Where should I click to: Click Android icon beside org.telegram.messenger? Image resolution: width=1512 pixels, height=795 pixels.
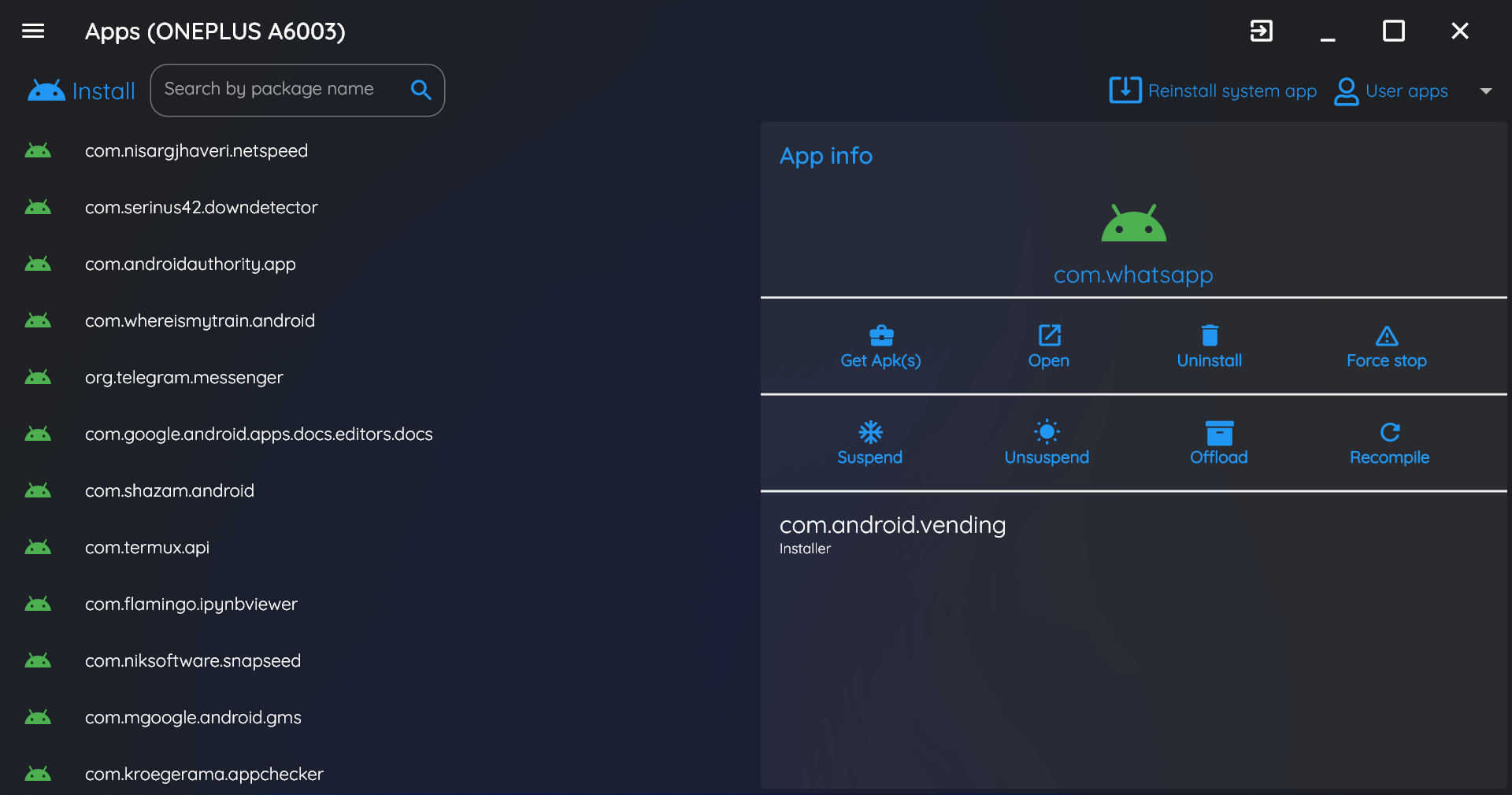pos(38,377)
